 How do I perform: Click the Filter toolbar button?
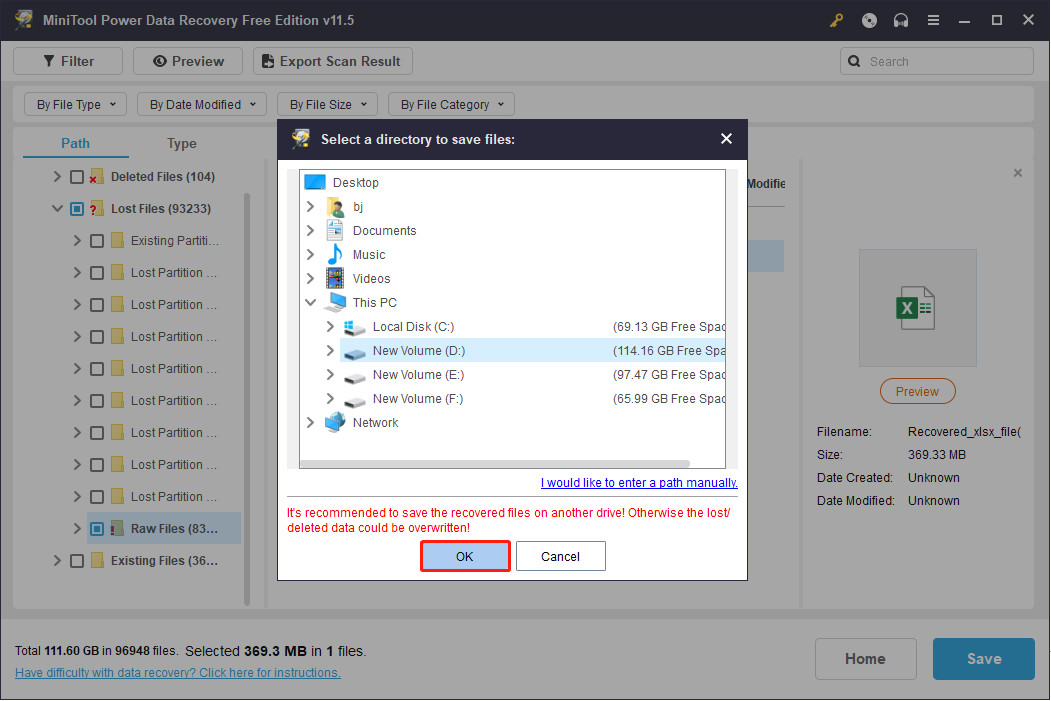click(x=68, y=61)
